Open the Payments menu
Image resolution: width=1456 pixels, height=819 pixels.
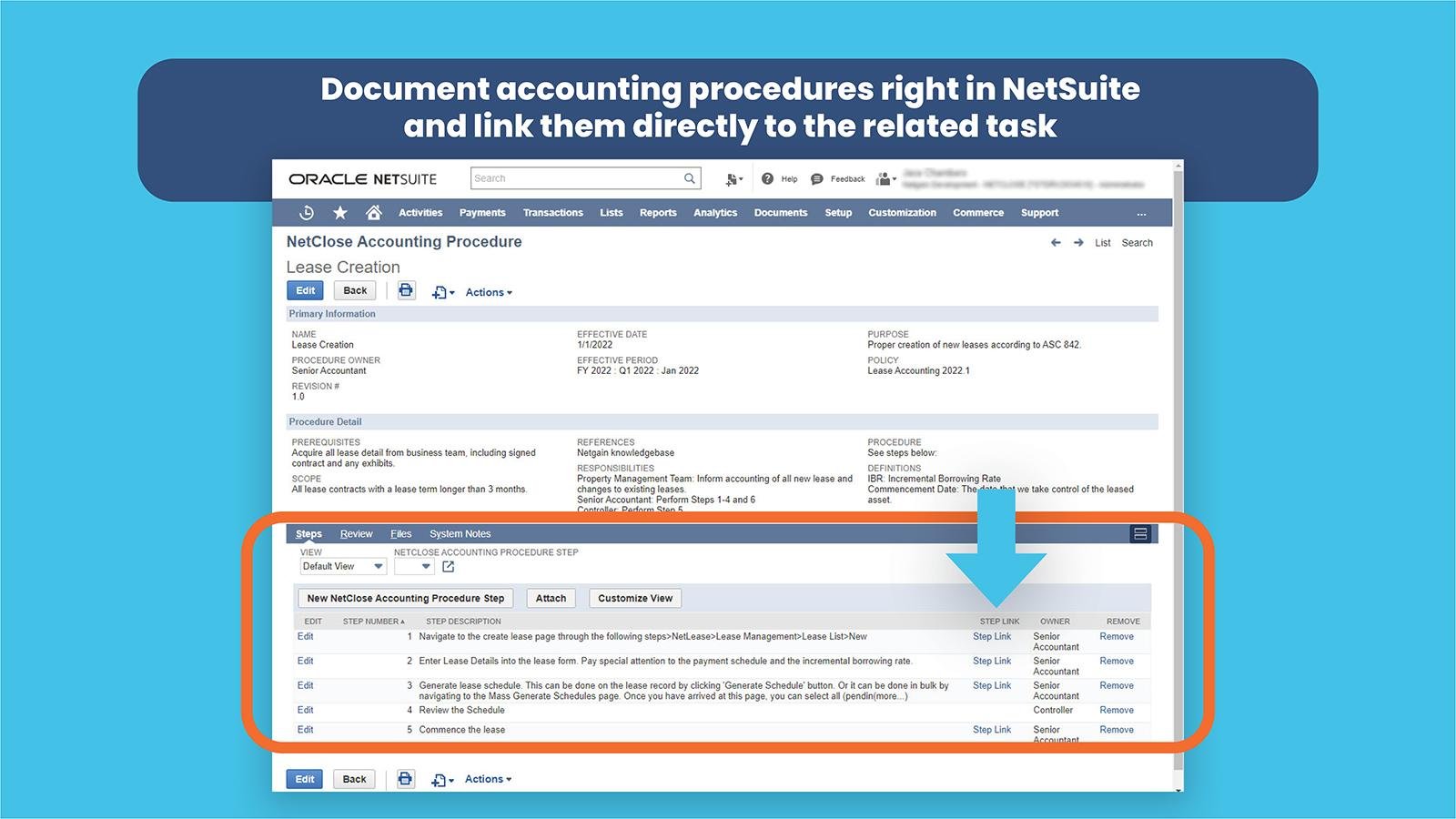point(482,213)
